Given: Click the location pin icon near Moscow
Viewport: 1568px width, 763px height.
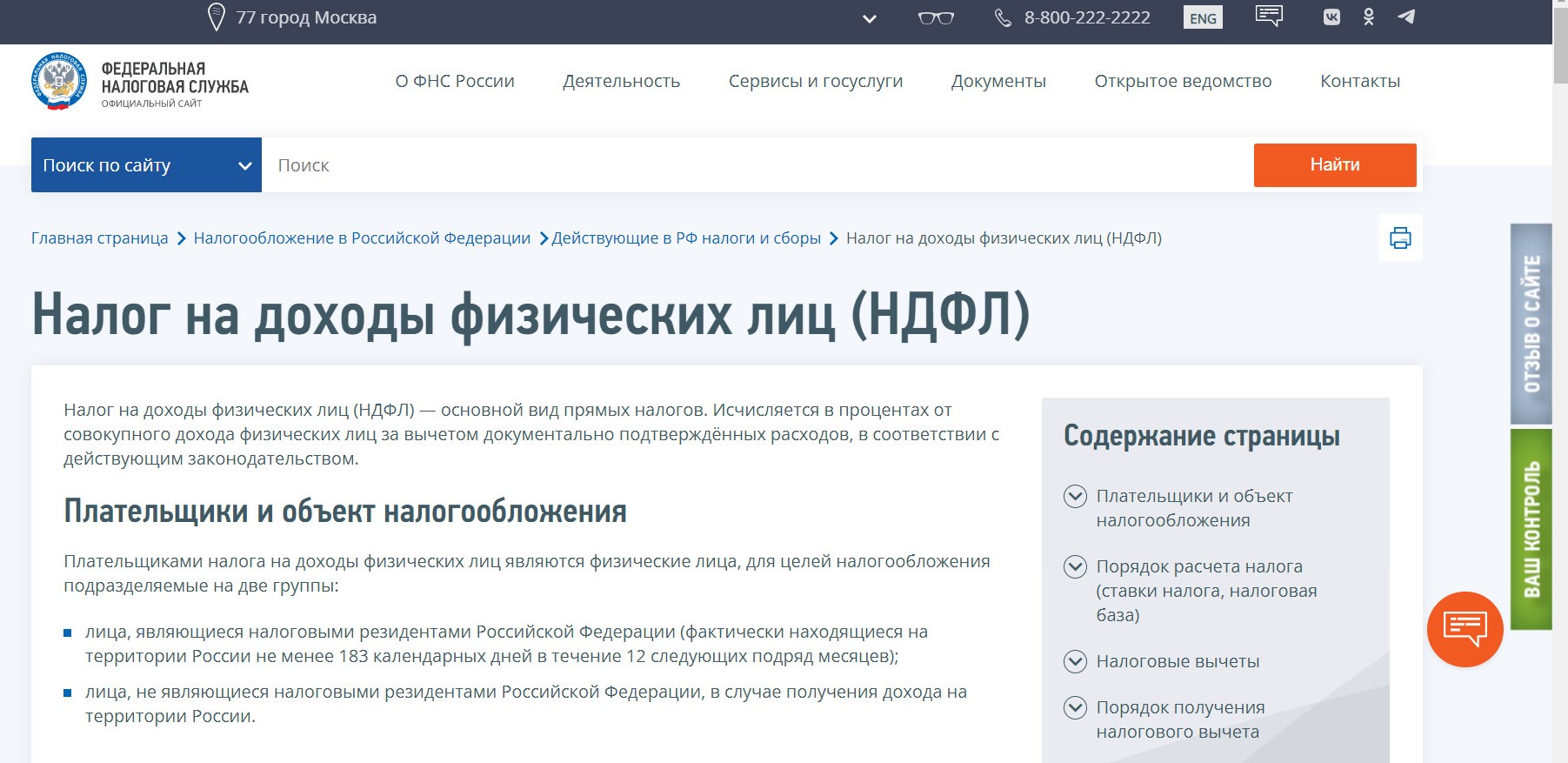Looking at the screenshot, I should (217, 17).
